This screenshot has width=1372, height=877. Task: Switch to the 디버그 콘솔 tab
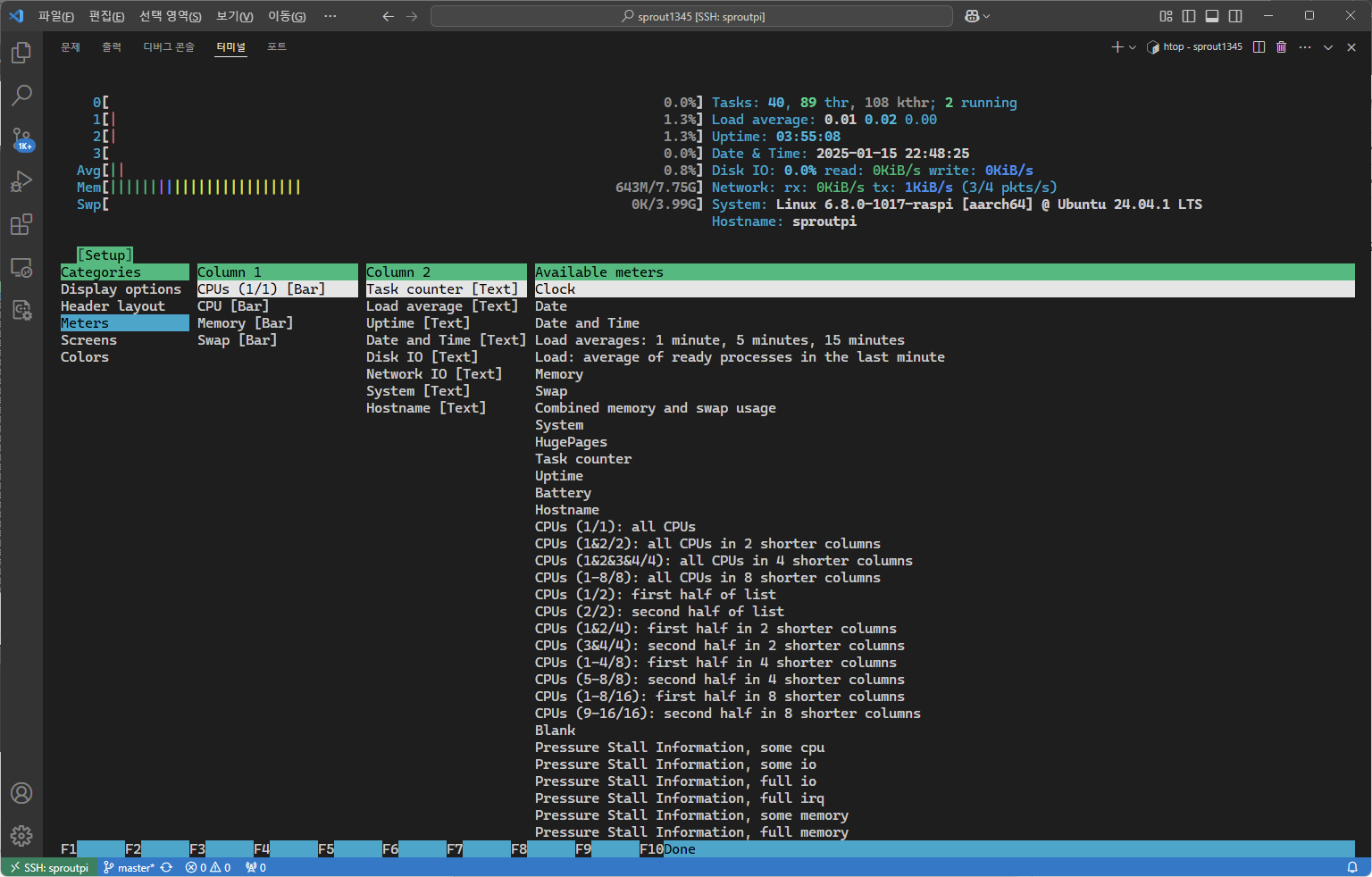[x=169, y=47]
